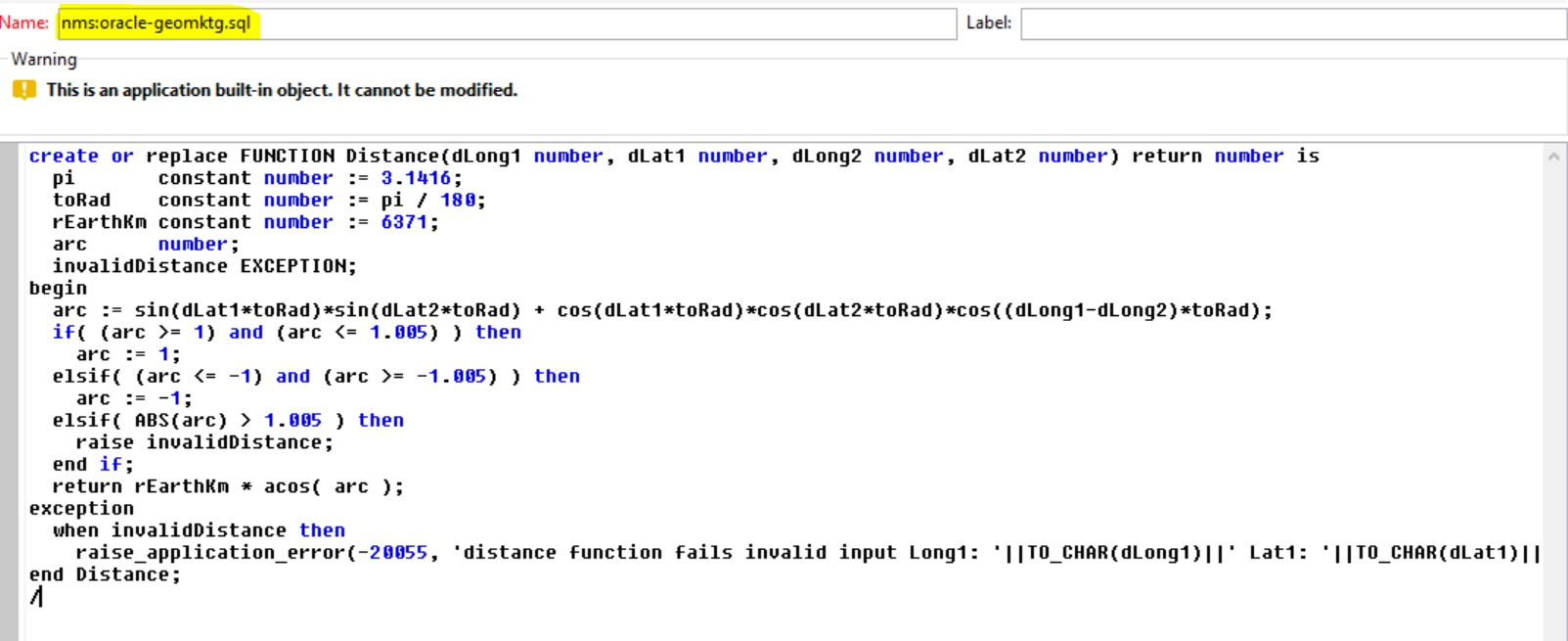Click the 'elsif( (arc <= -1)' line
This screenshot has width=1568, height=641.
[316, 377]
